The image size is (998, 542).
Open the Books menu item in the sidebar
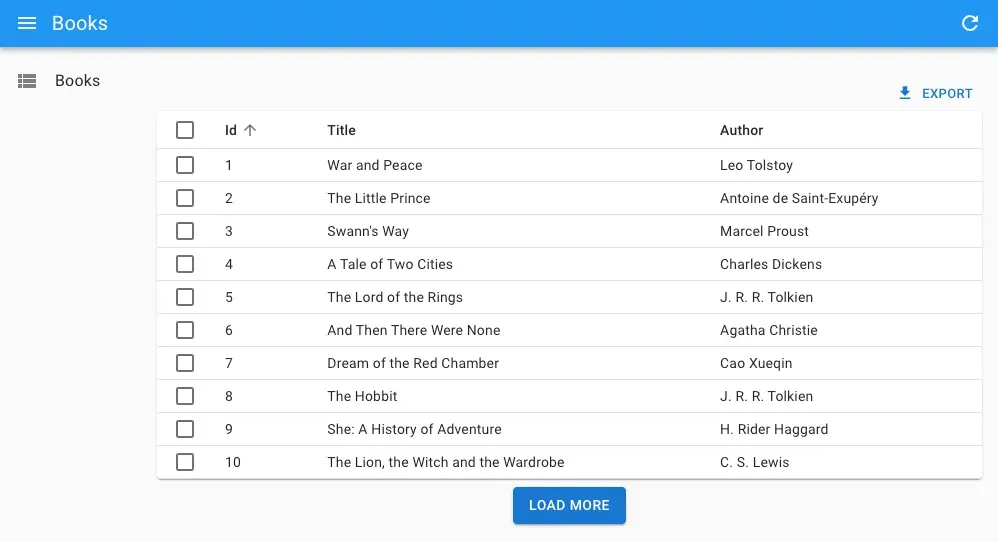(77, 81)
